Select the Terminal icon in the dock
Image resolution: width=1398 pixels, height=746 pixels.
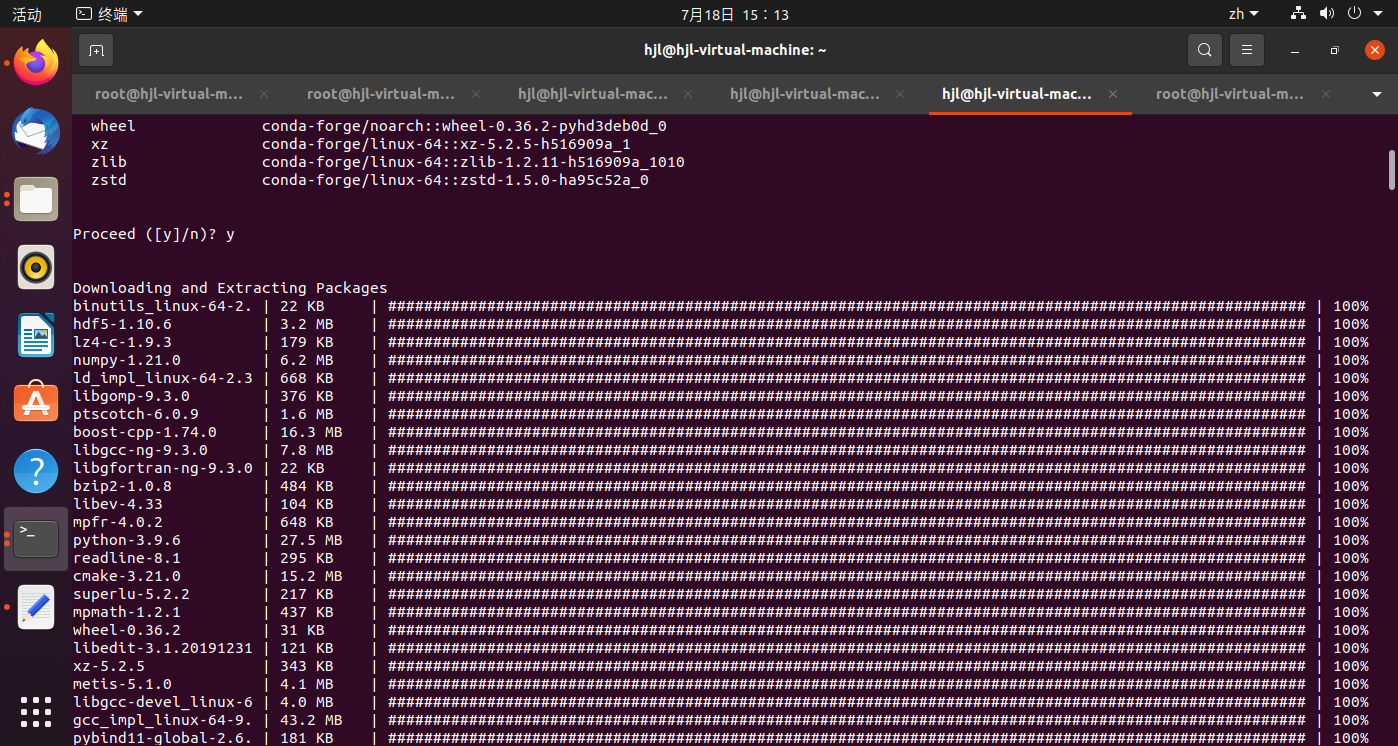pos(35,537)
